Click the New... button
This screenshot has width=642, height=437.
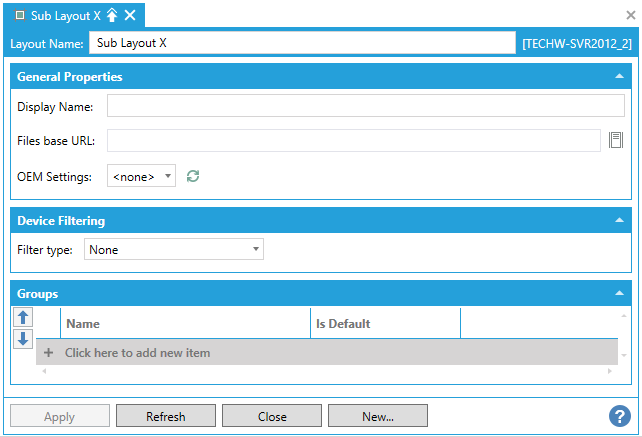tap(377, 416)
